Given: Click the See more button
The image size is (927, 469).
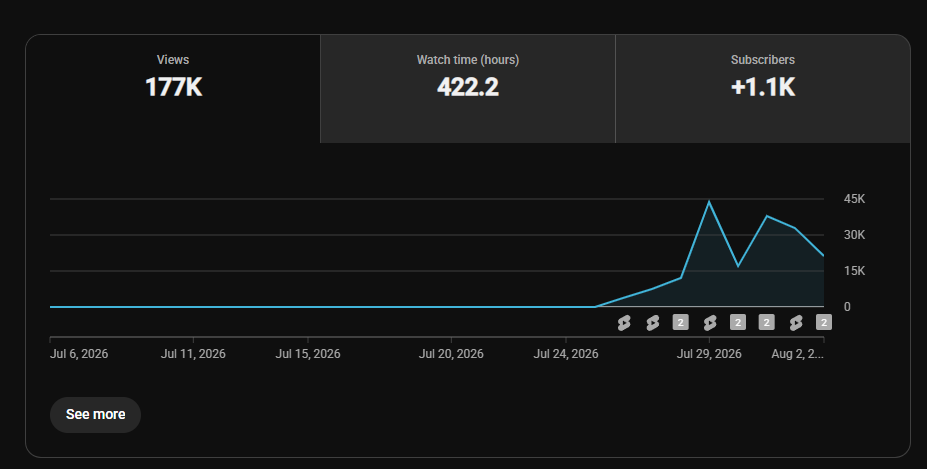Looking at the screenshot, I should point(95,415).
